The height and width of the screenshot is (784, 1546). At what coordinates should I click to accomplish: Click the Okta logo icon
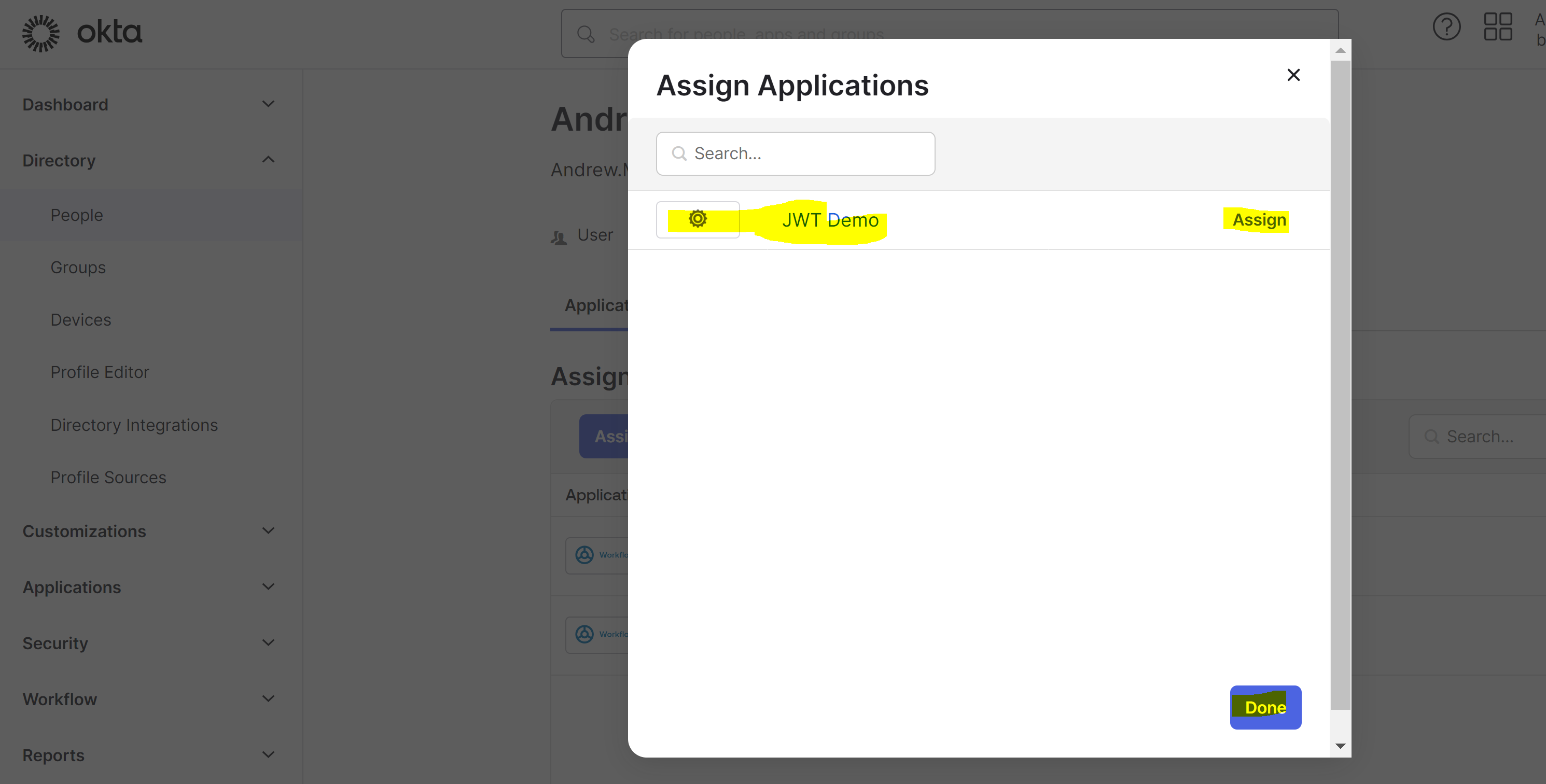coord(40,33)
